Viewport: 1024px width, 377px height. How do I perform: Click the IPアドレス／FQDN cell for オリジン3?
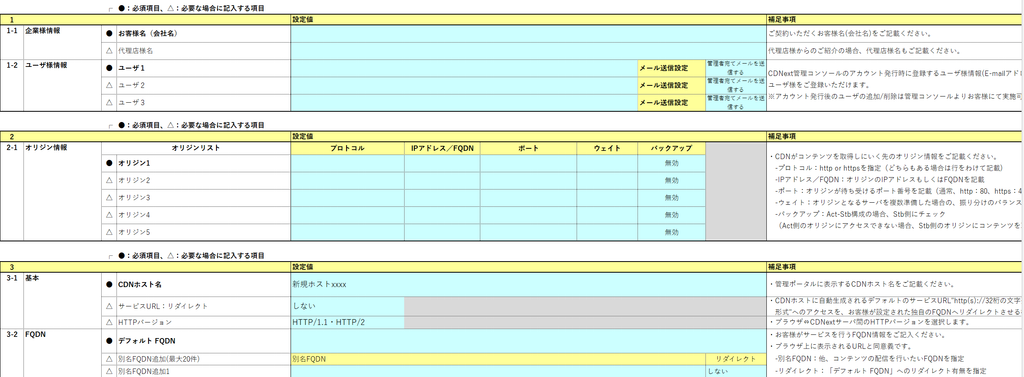[x=442, y=197]
